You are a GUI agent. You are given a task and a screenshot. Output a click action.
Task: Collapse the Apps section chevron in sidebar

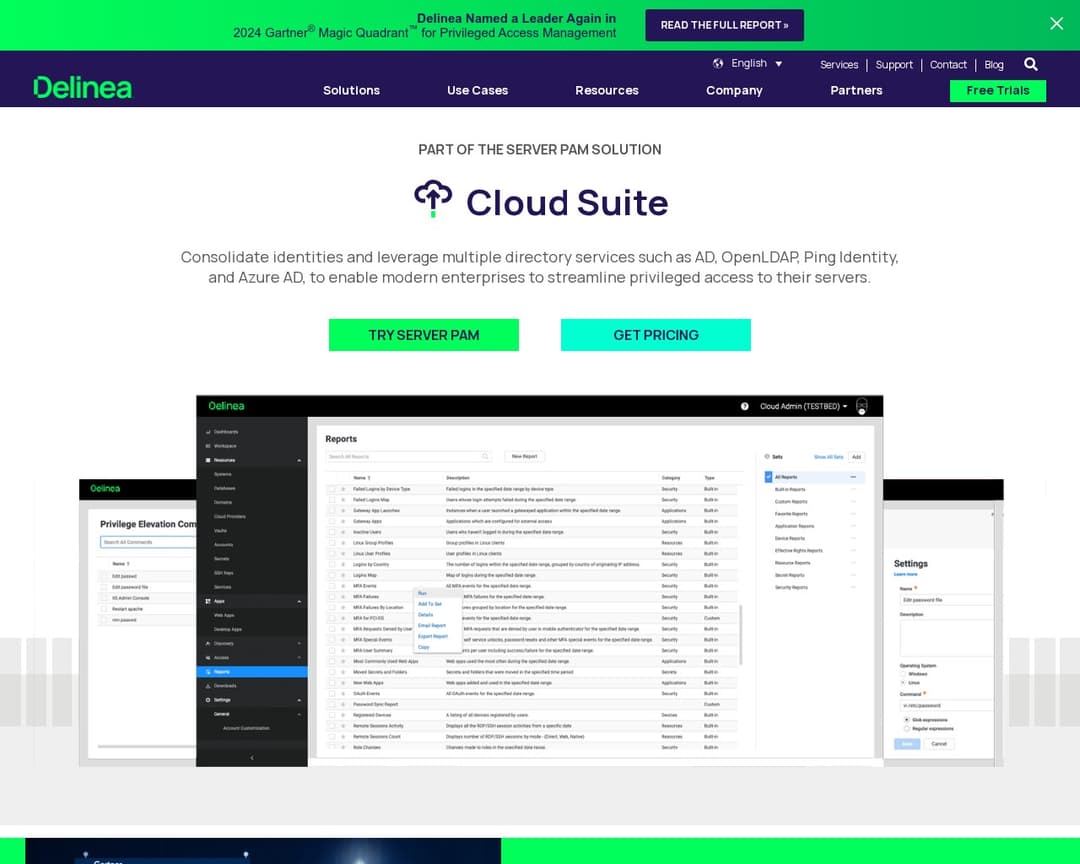[x=299, y=601]
